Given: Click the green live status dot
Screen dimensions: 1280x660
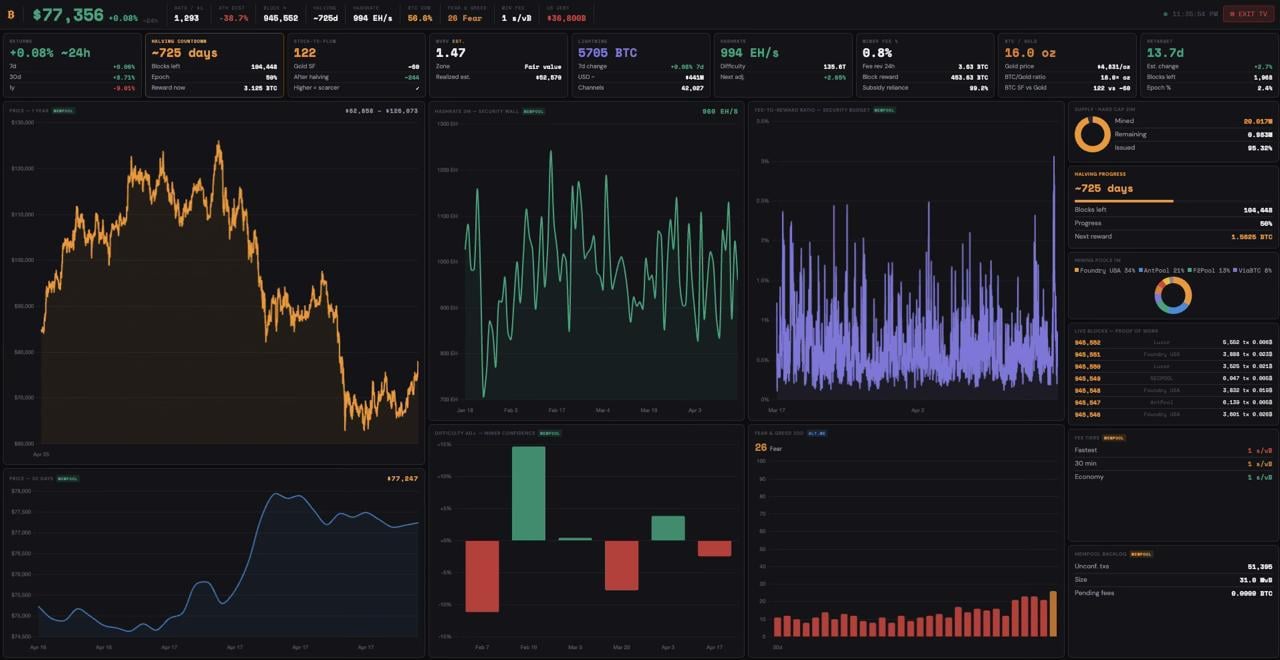Looking at the screenshot, I should coord(1165,14).
